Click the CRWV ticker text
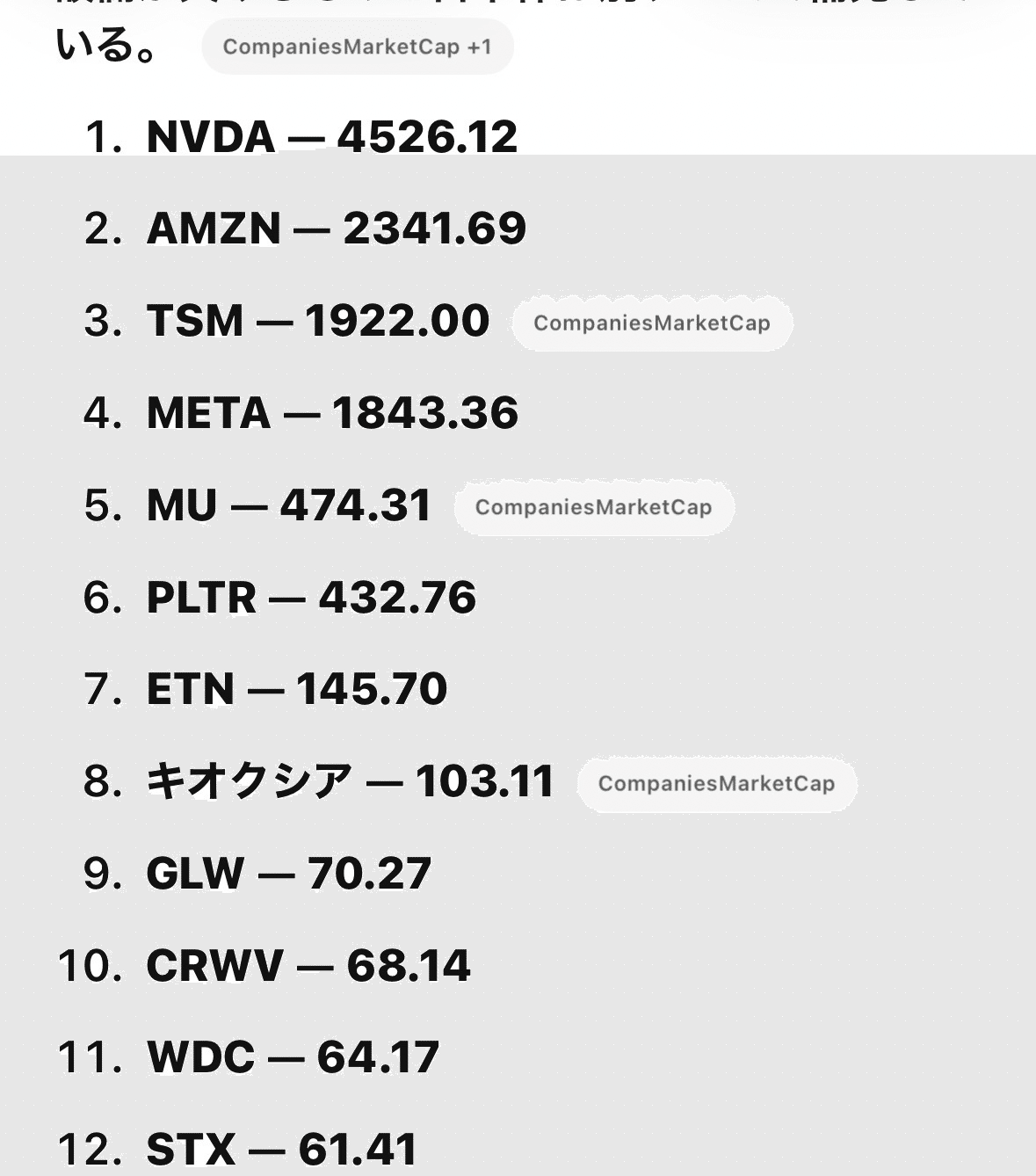The height and width of the screenshot is (1176, 1036). point(214,966)
